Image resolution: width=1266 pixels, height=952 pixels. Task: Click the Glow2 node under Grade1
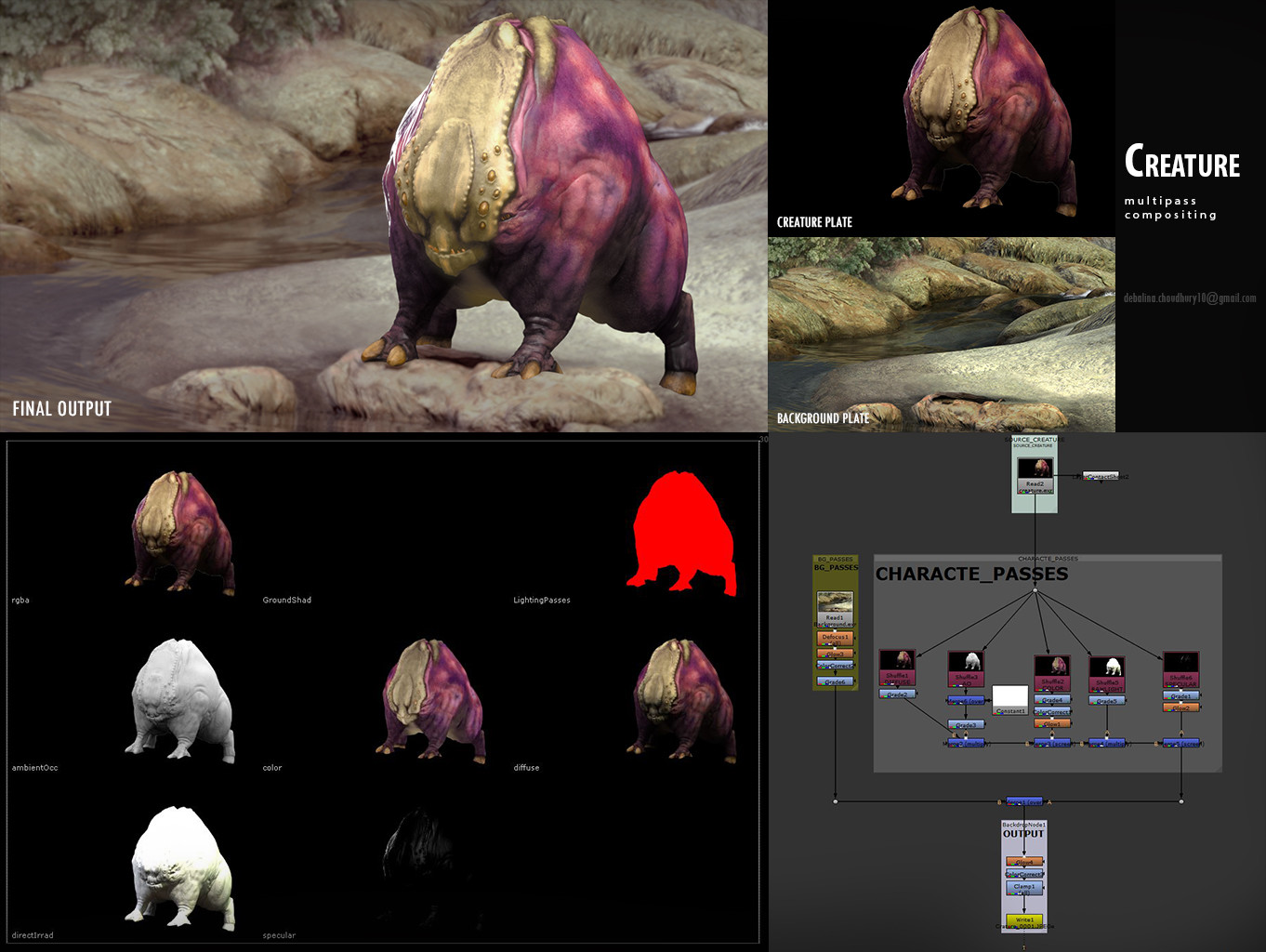pos(1181,707)
